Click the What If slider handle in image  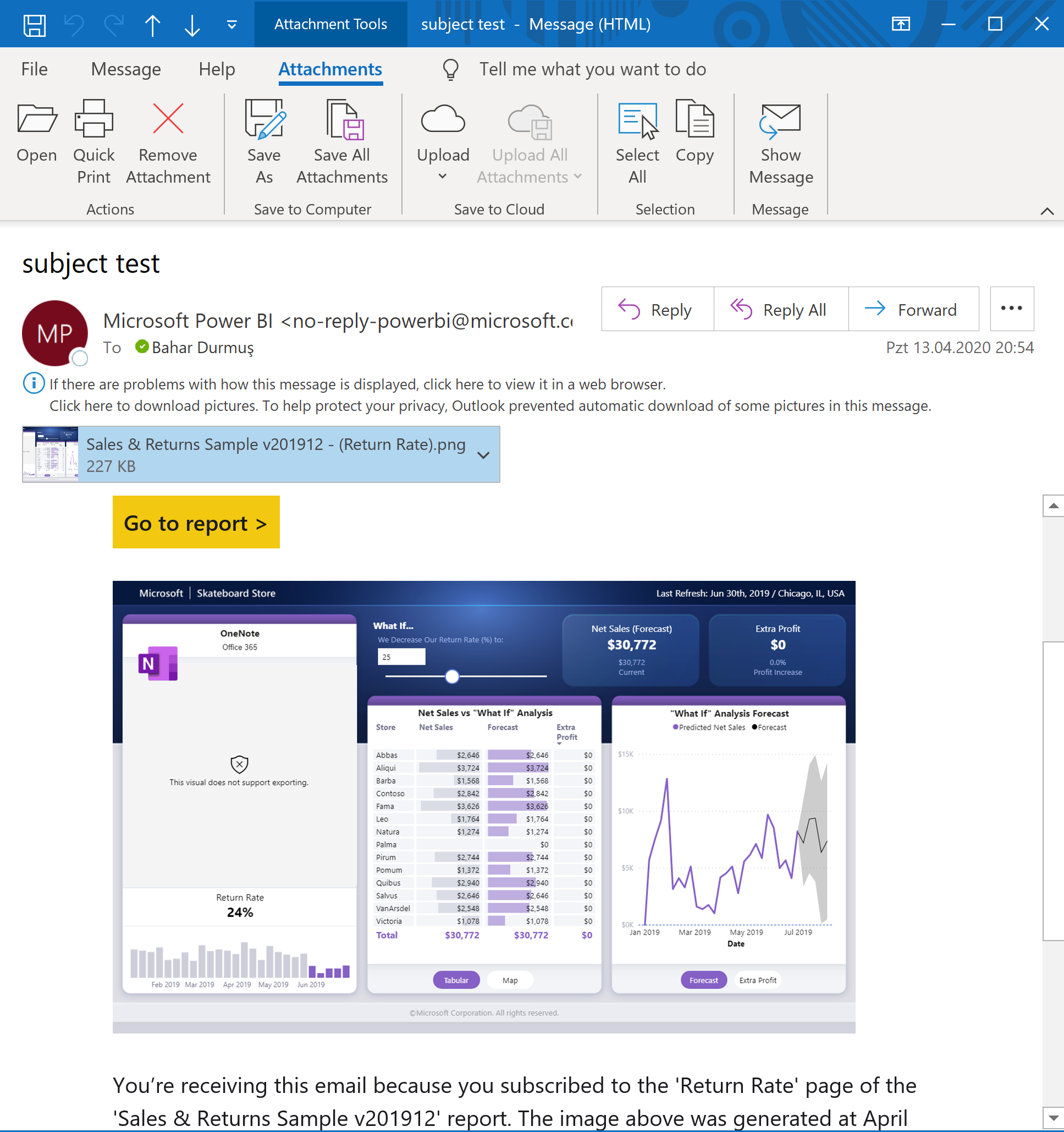pyautogui.click(x=451, y=677)
